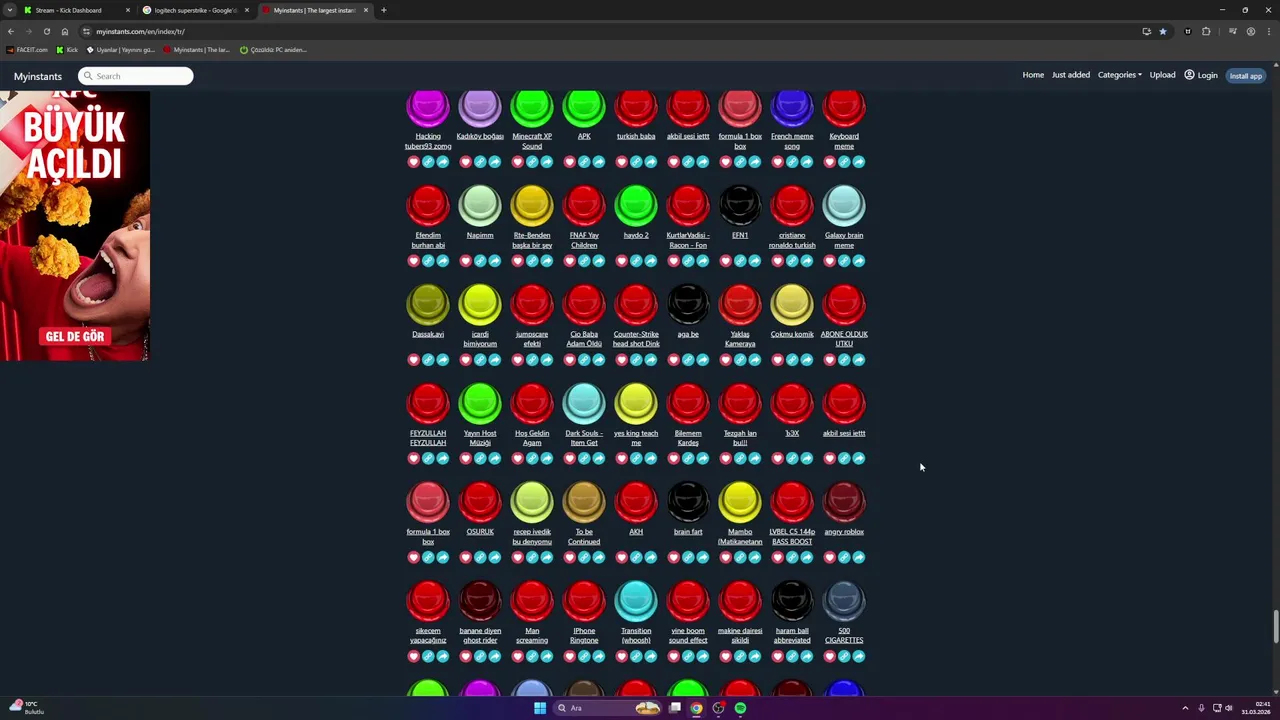This screenshot has height=720, width=1280.
Task: Play the Counter-Strike head shot Dink button
Action: point(636,304)
